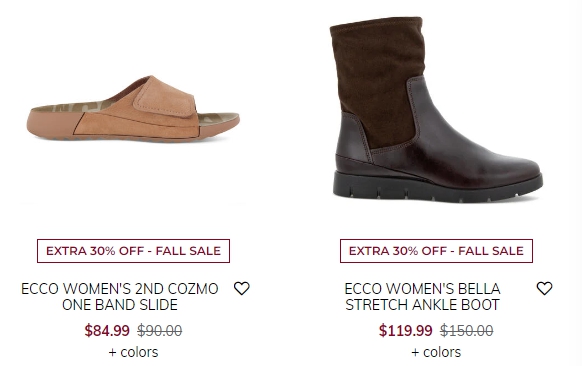The height and width of the screenshot is (366, 582).
Task: Open the brown Bella ankle boot image
Action: (436, 109)
